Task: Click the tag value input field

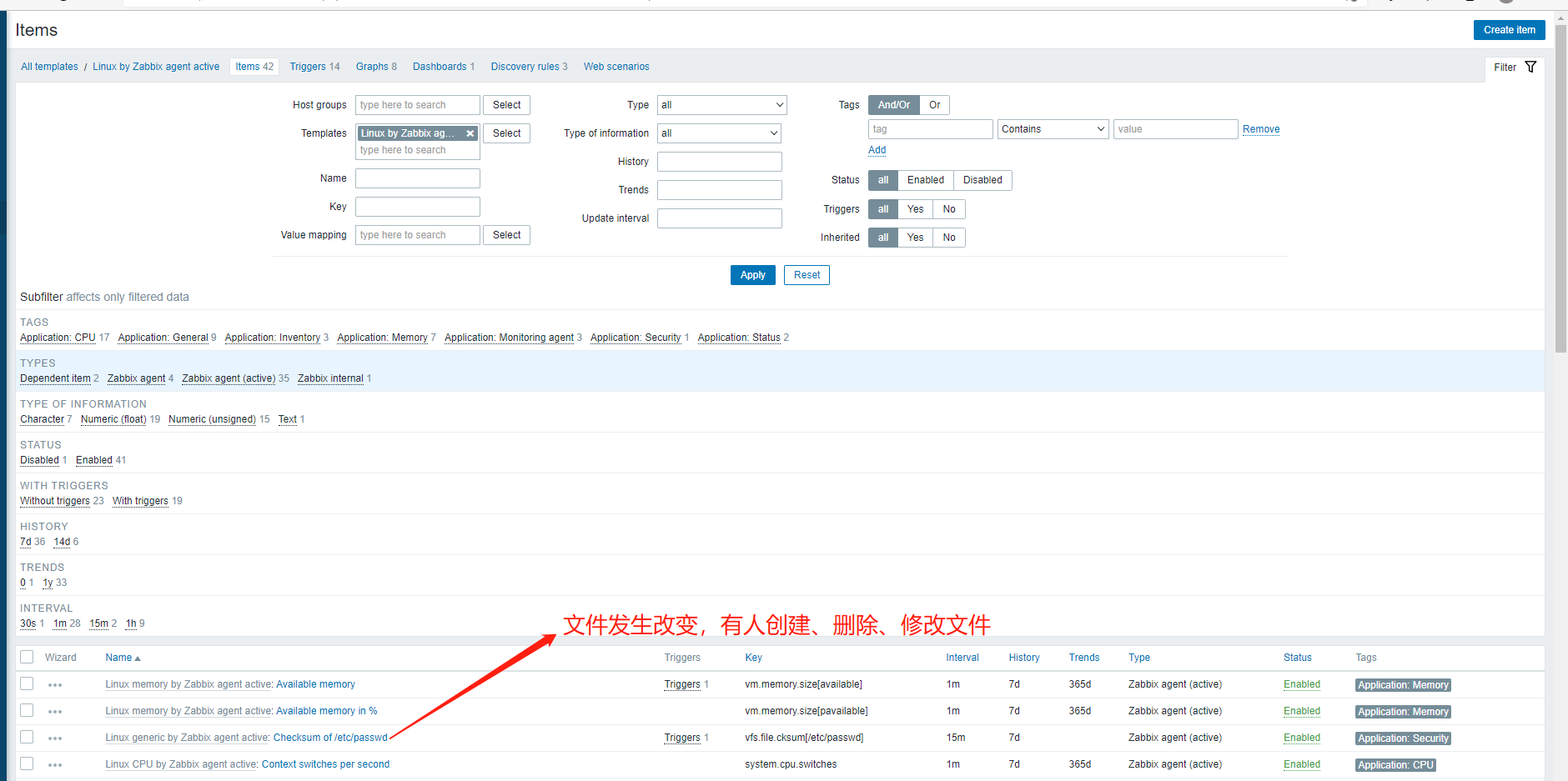Action: click(x=1175, y=129)
